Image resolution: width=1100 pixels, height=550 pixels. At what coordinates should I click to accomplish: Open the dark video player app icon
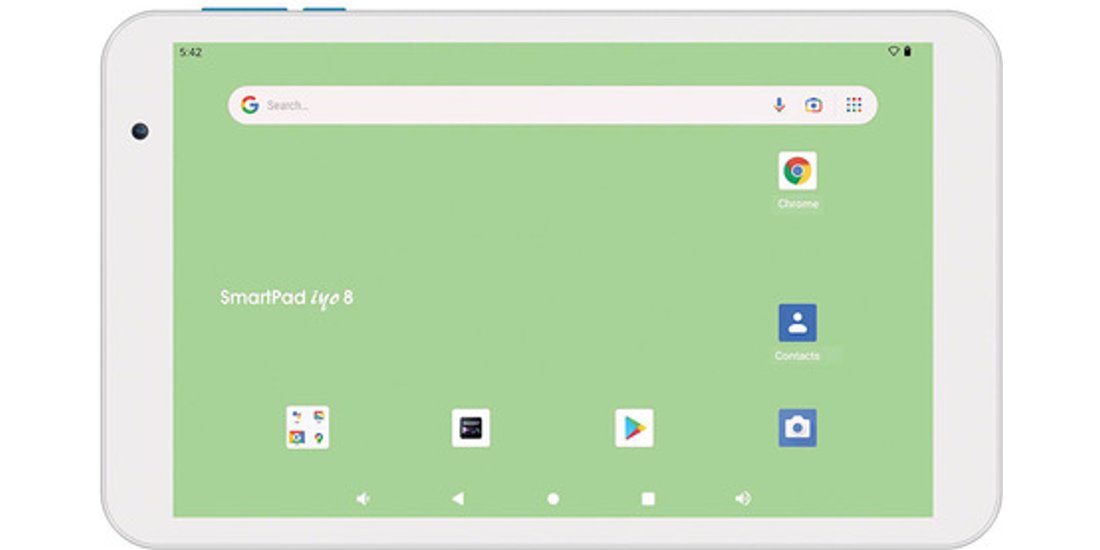click(471, 428)
